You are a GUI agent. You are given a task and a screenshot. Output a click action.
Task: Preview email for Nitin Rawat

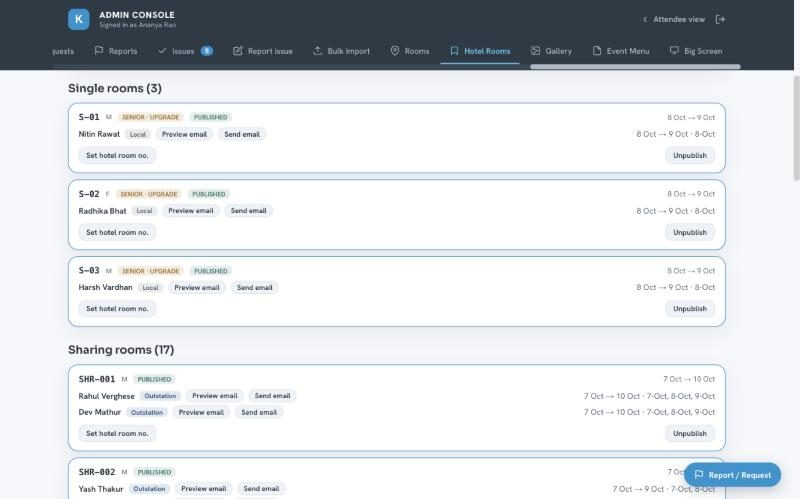pos(184,134)
